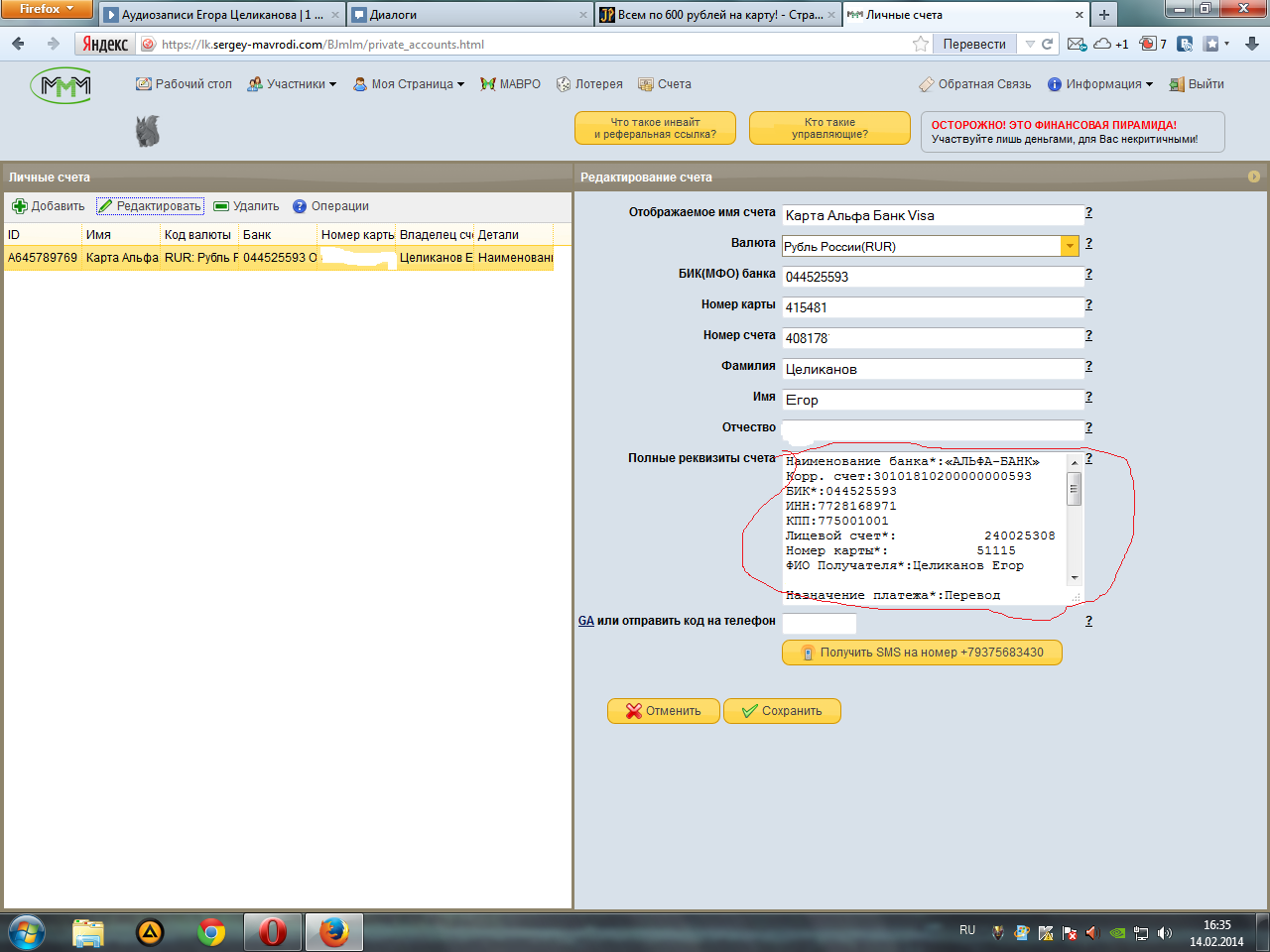Go back with the browser back arrow
1270x952 pixels.
tap(18, 44)
